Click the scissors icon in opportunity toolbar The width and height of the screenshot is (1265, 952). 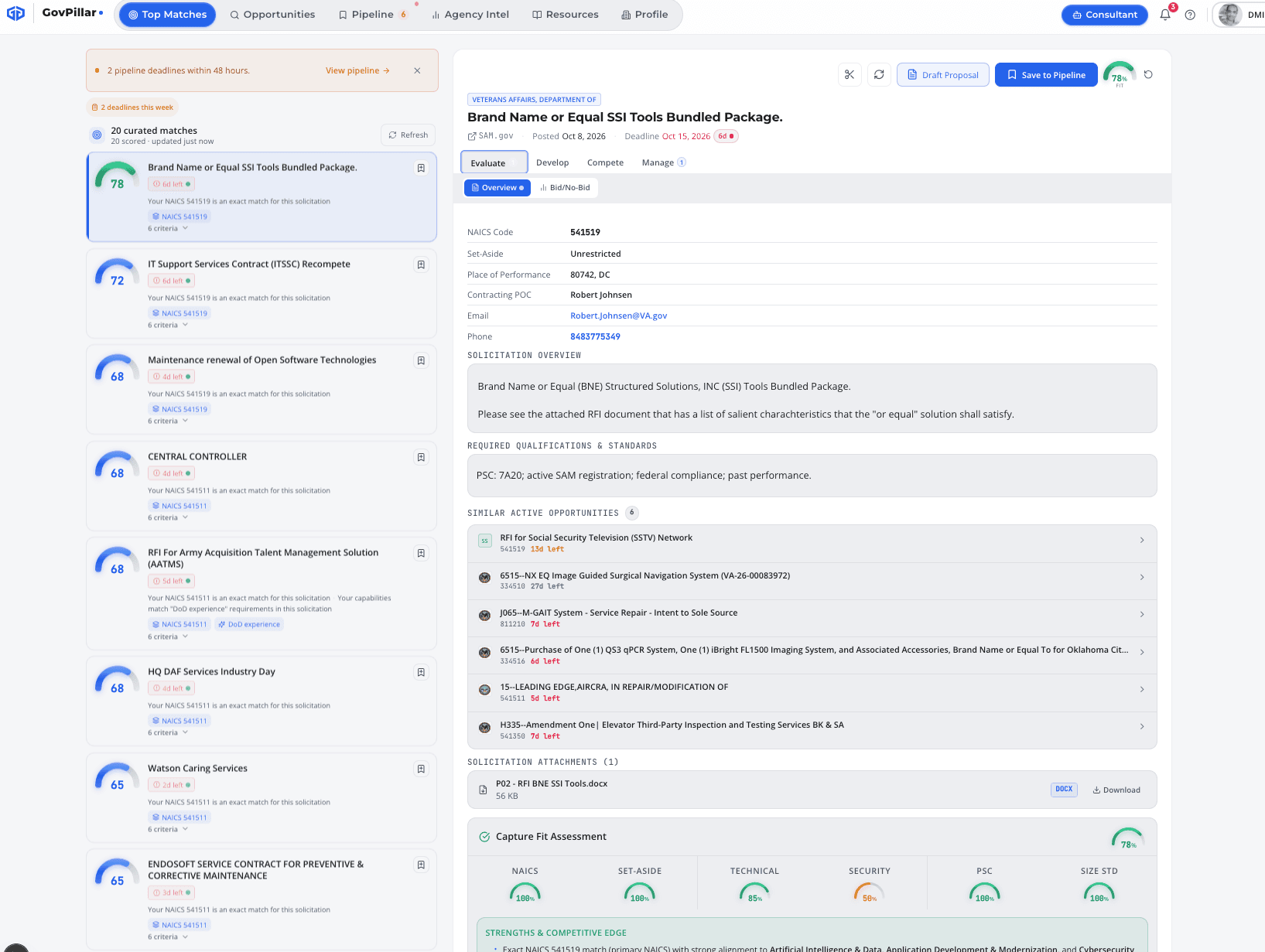coord(850,75)
